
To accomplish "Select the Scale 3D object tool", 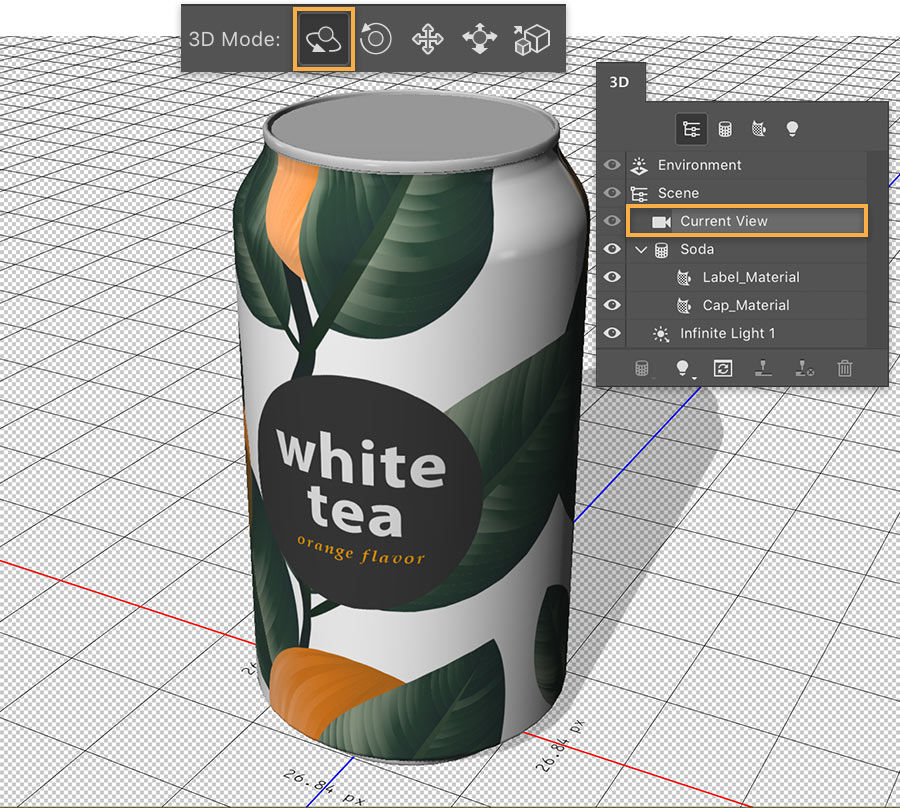I will tap(531, 38).
